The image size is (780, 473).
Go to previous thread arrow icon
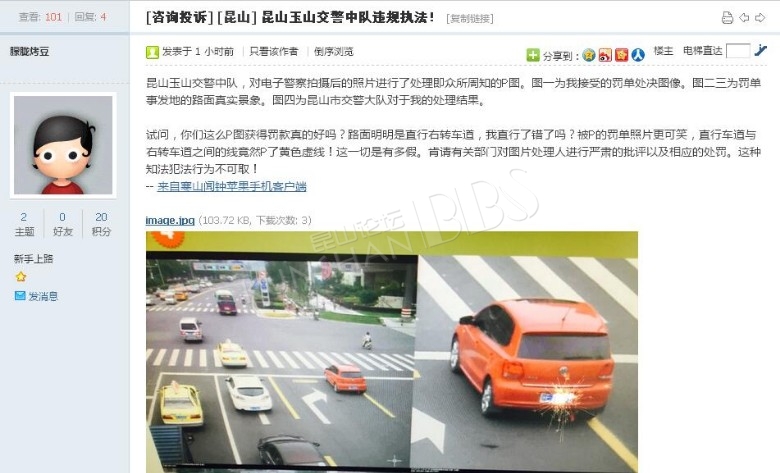(x=744, y=18)
